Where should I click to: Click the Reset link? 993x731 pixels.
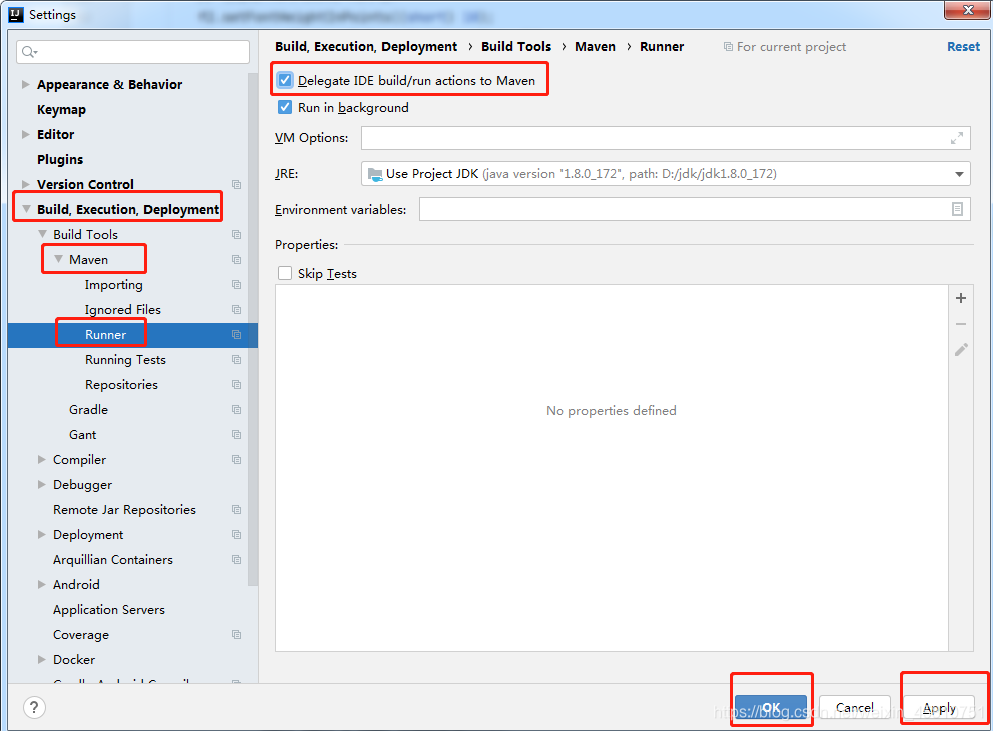(x=963, y=47)
